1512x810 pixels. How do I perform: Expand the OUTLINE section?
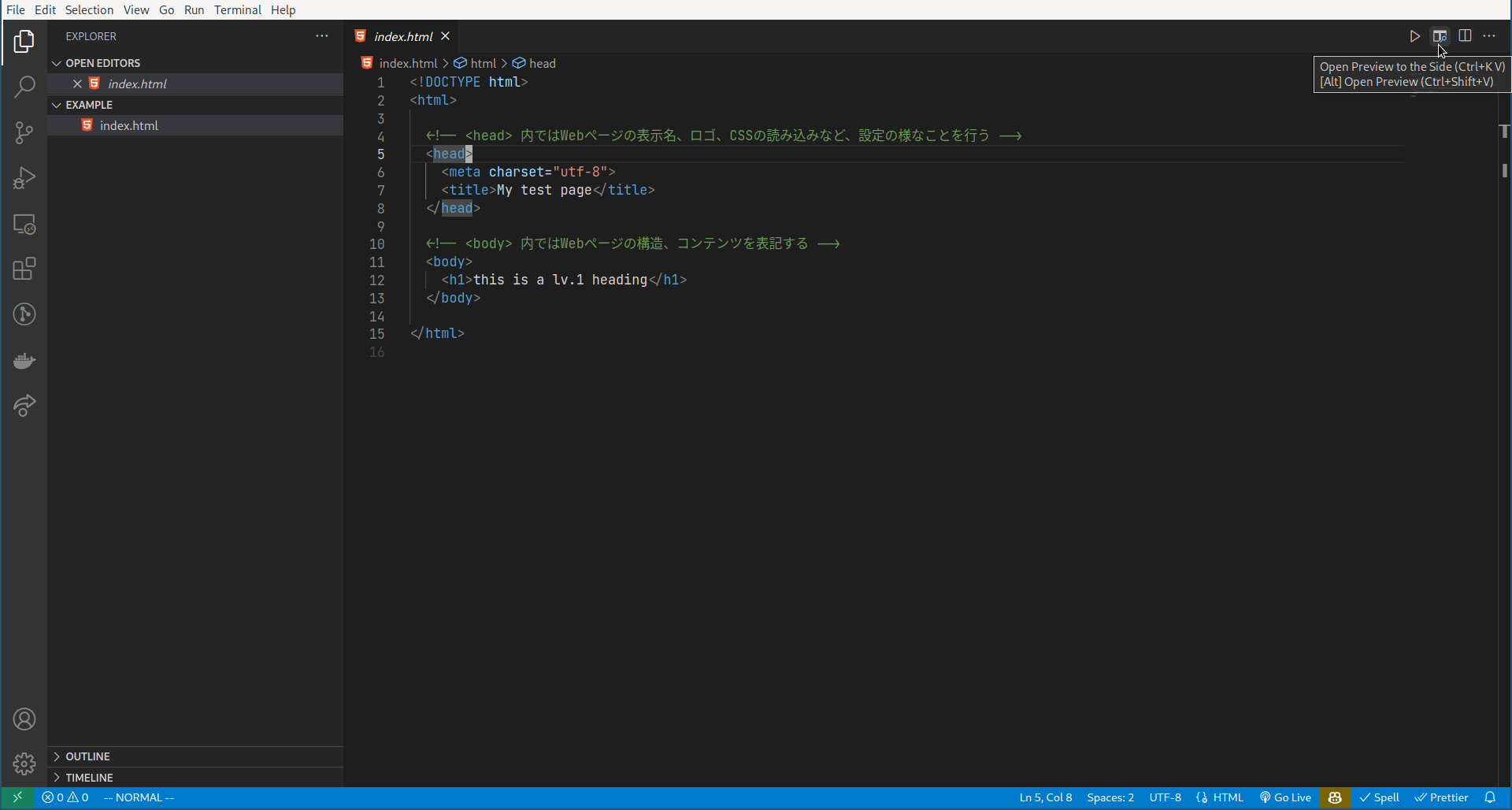[x=87, y=756]
